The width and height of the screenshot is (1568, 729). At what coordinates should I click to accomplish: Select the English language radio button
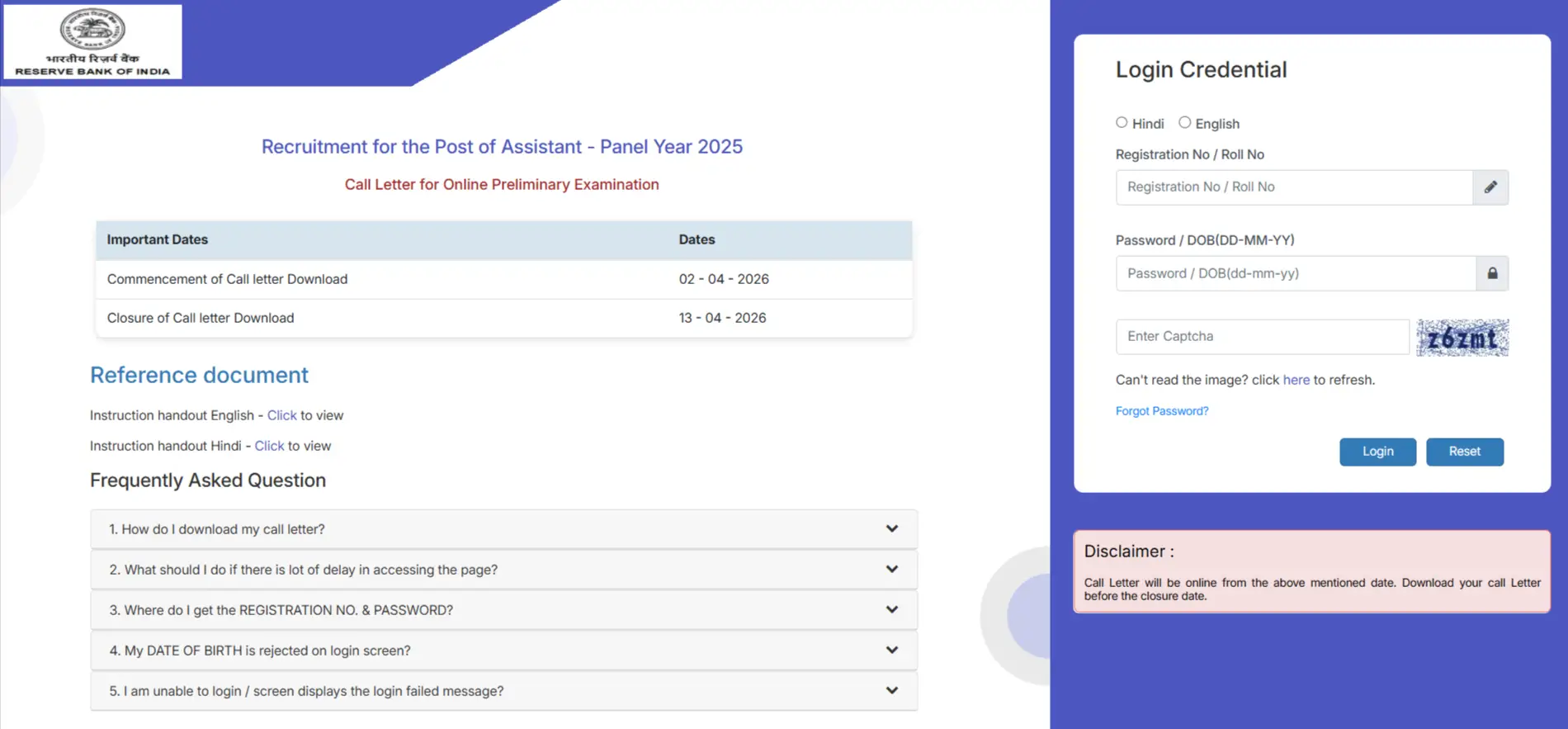pyautogui.click(x=1185, y=122)
